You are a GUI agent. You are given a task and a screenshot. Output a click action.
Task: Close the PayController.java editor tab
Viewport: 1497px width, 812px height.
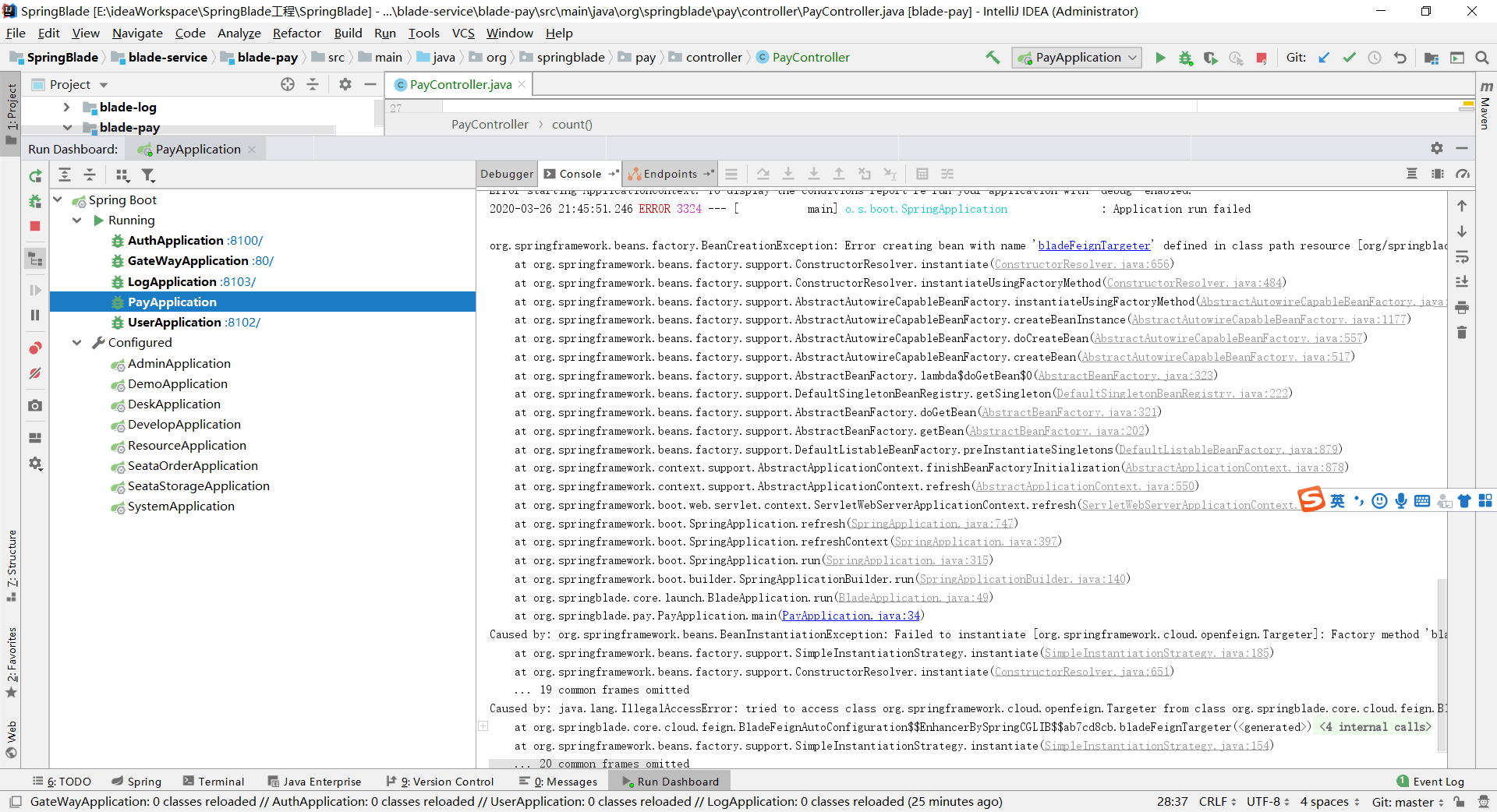click(522, 84)
